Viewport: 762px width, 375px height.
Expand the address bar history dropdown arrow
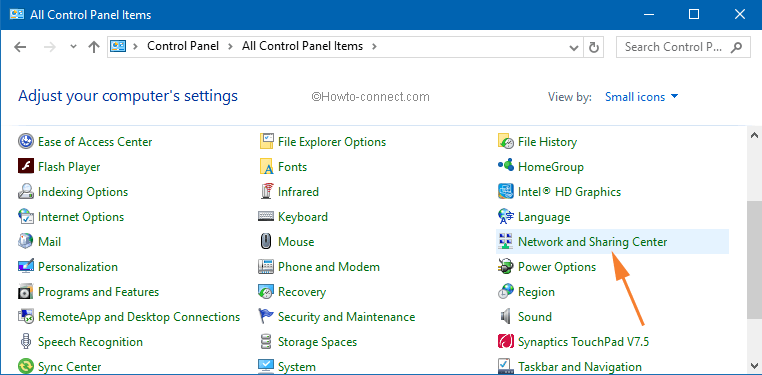point(573,47)
